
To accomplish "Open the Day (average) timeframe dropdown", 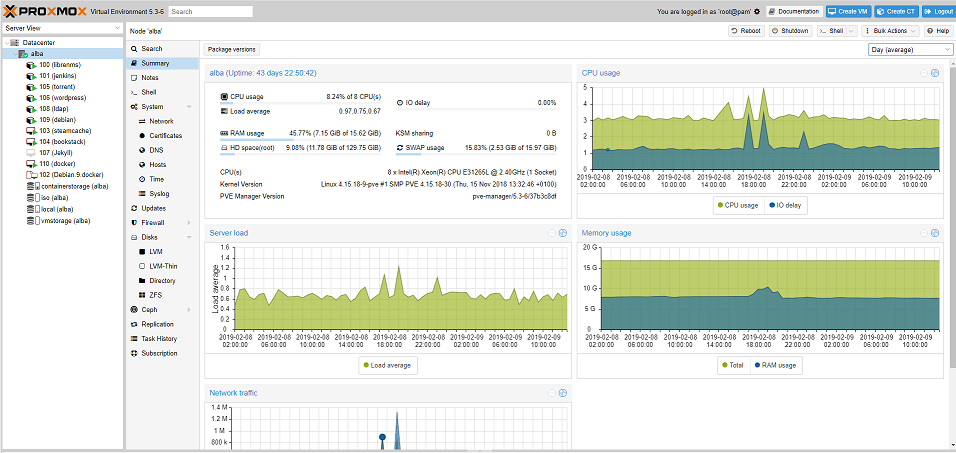I will [910, 49].
